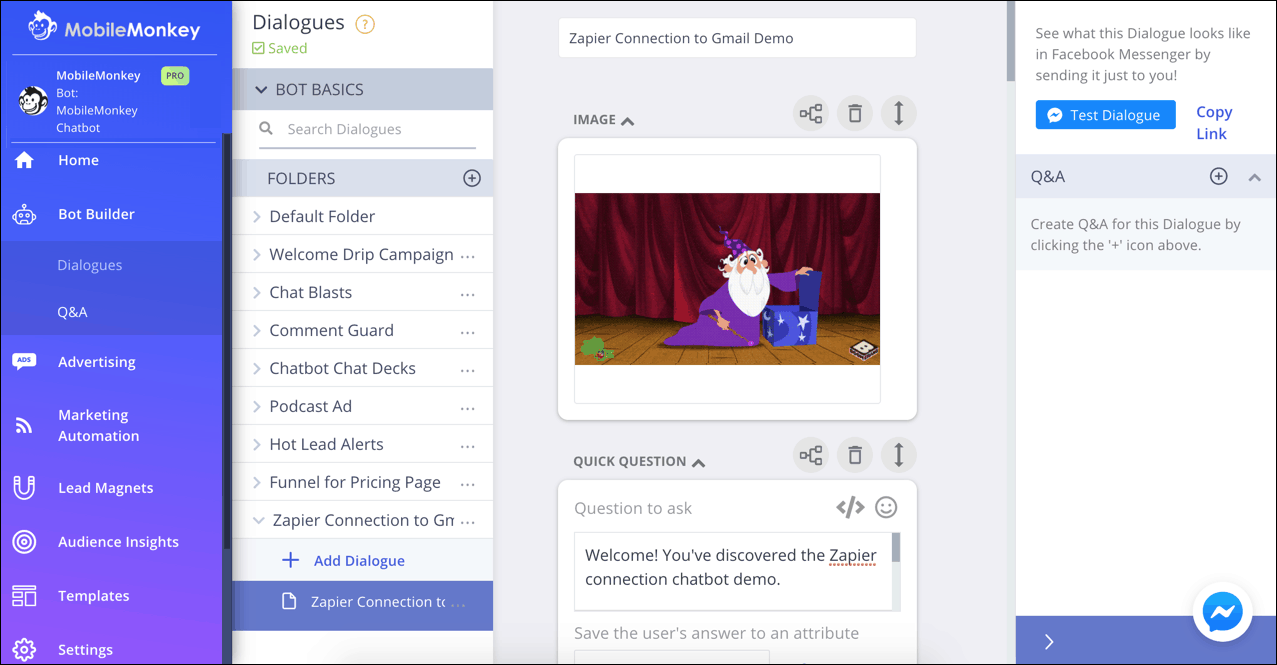
Task: Click the Marketing Automation feed icon
Action: pos(24,426)
